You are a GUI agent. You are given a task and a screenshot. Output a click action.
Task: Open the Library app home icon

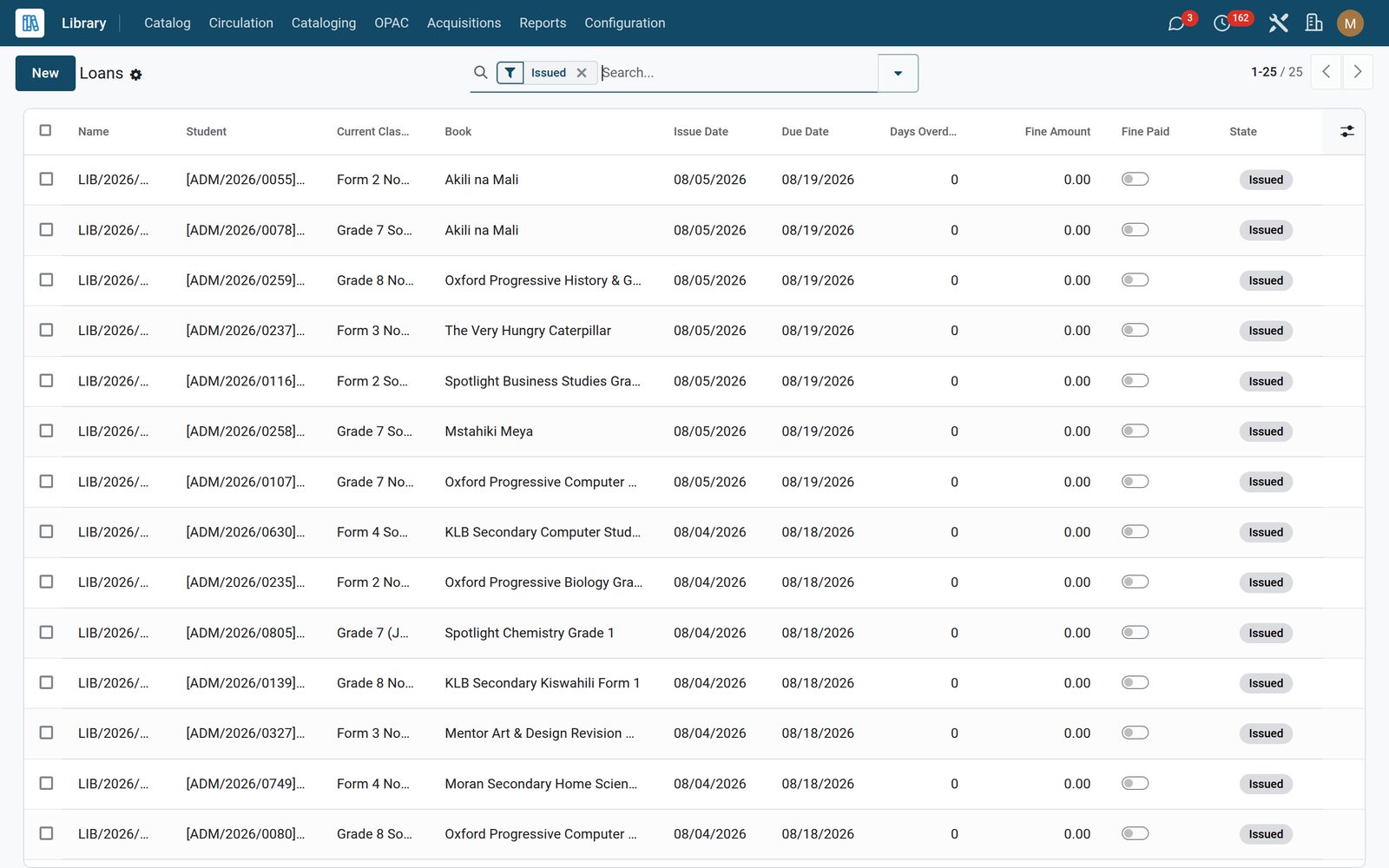(x=30, y=23)
